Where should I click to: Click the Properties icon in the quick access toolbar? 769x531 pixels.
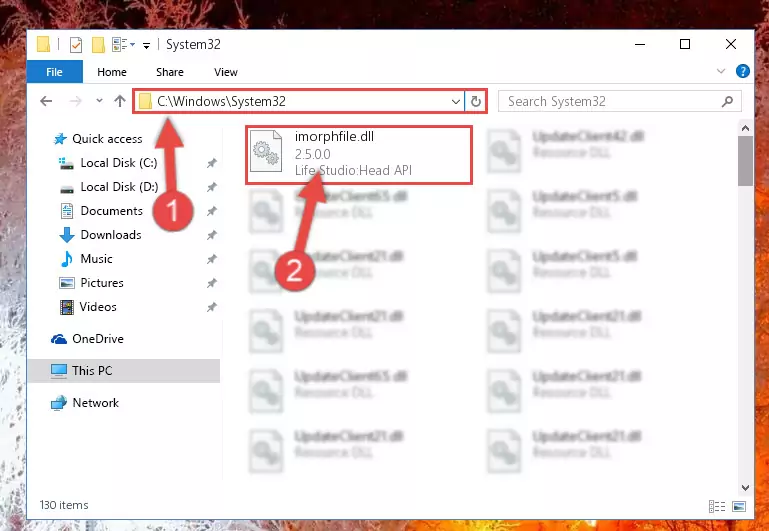[x=76, y=45]
